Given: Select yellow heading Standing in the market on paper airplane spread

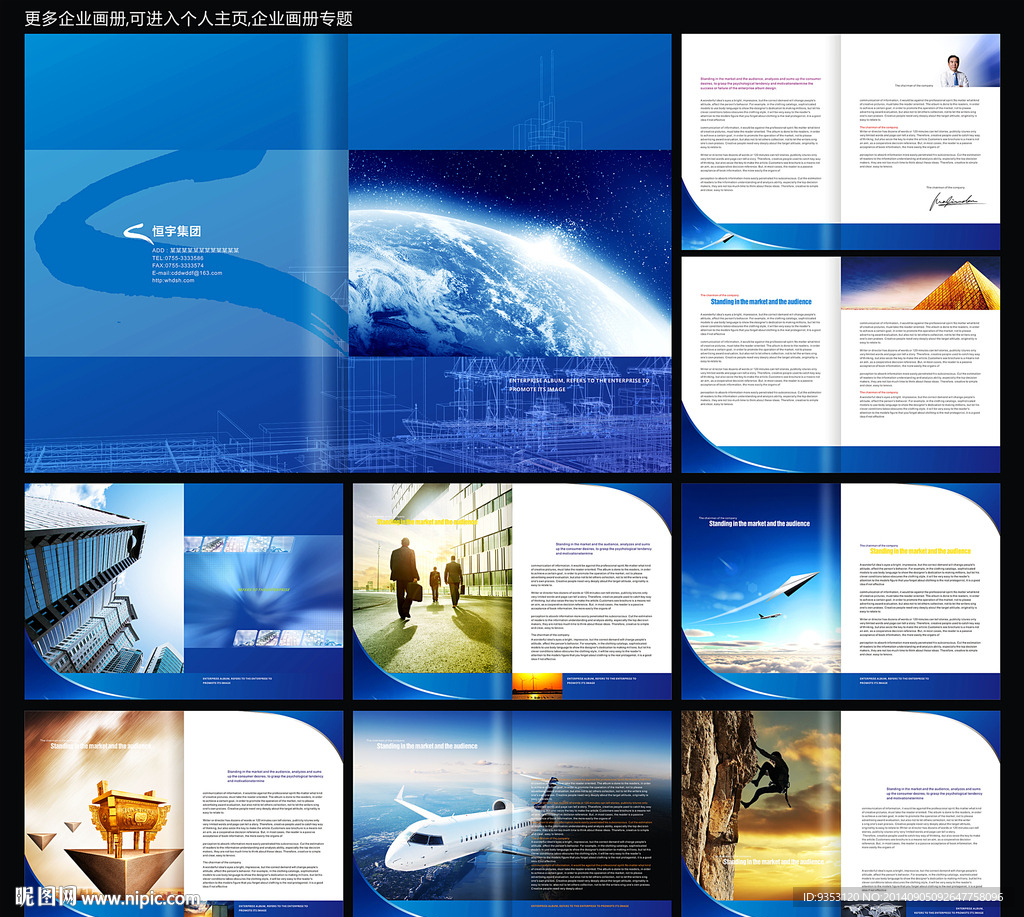Looking at the screenshot, I should click(920, 551).
